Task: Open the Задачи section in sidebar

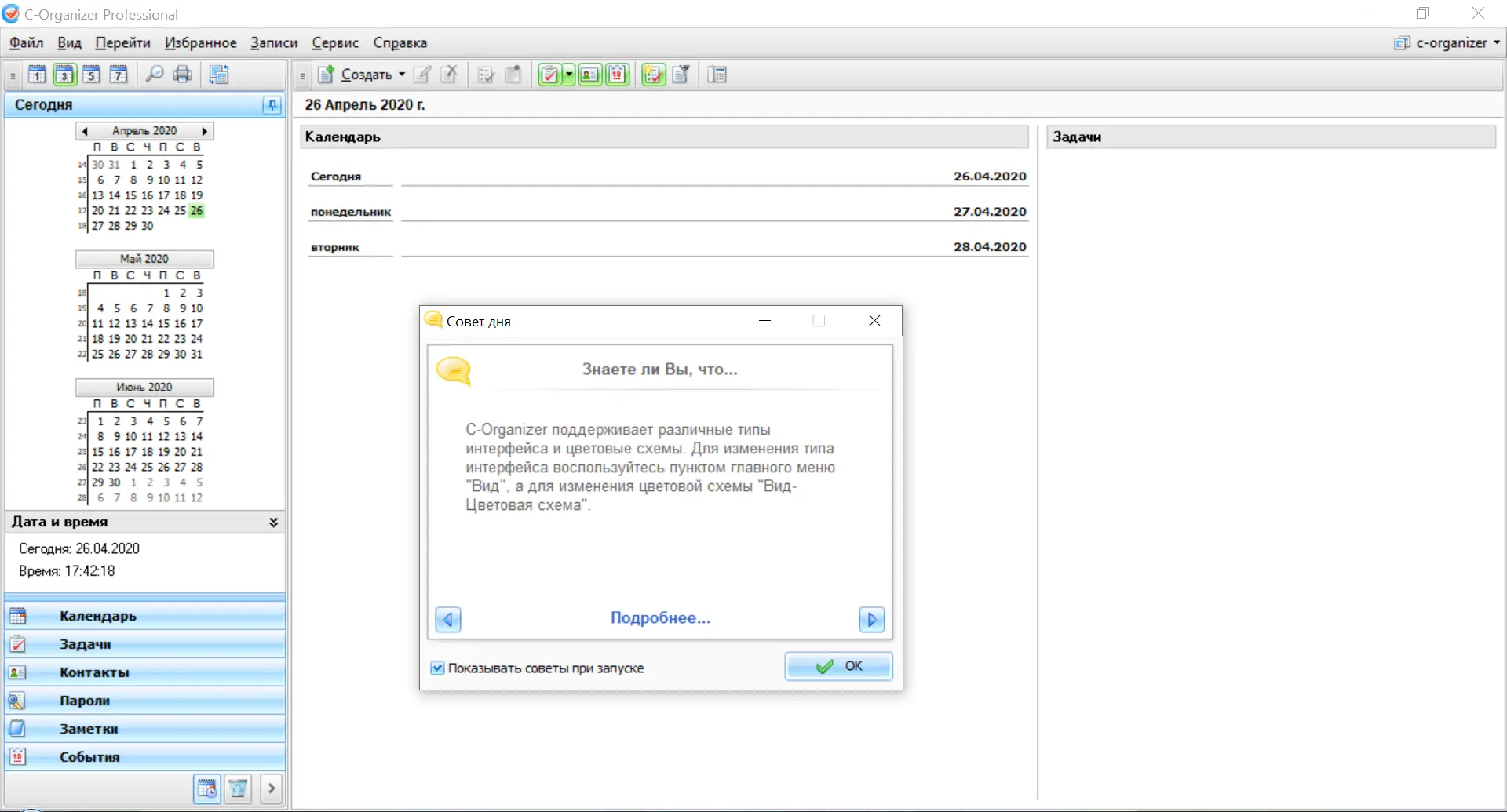Action: [x=145, y=644]
